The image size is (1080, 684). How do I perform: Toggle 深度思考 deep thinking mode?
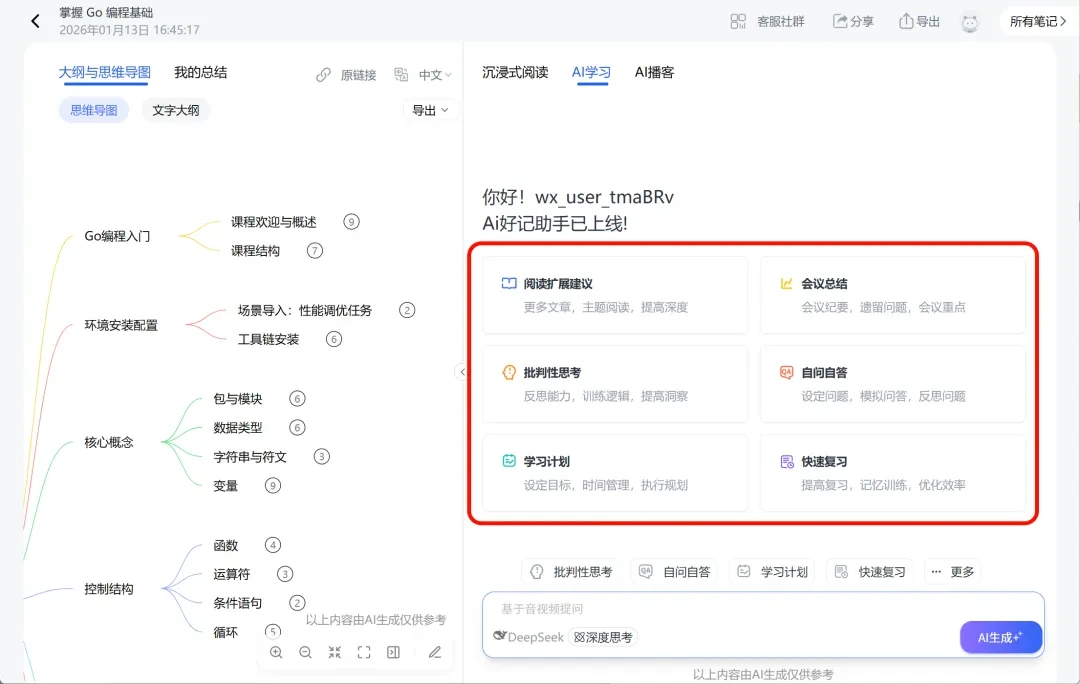pyautogui.click(x=603, y=637)
